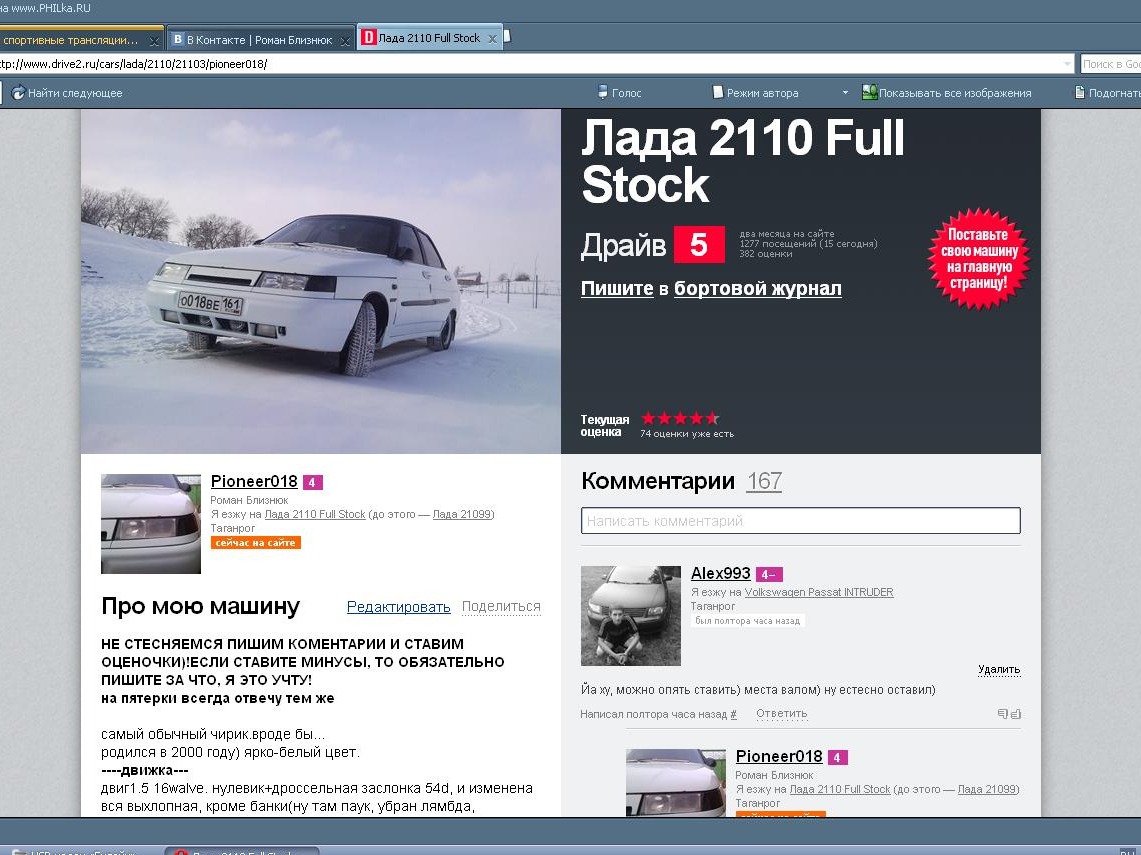
Task: Open the 'Pioneer018' profile link near avatar
Action: (254, 481)
